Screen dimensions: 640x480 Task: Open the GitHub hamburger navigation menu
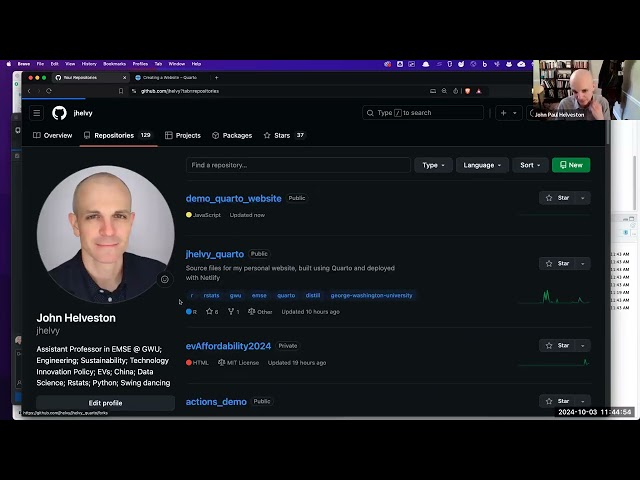click(x=36, y=113)
